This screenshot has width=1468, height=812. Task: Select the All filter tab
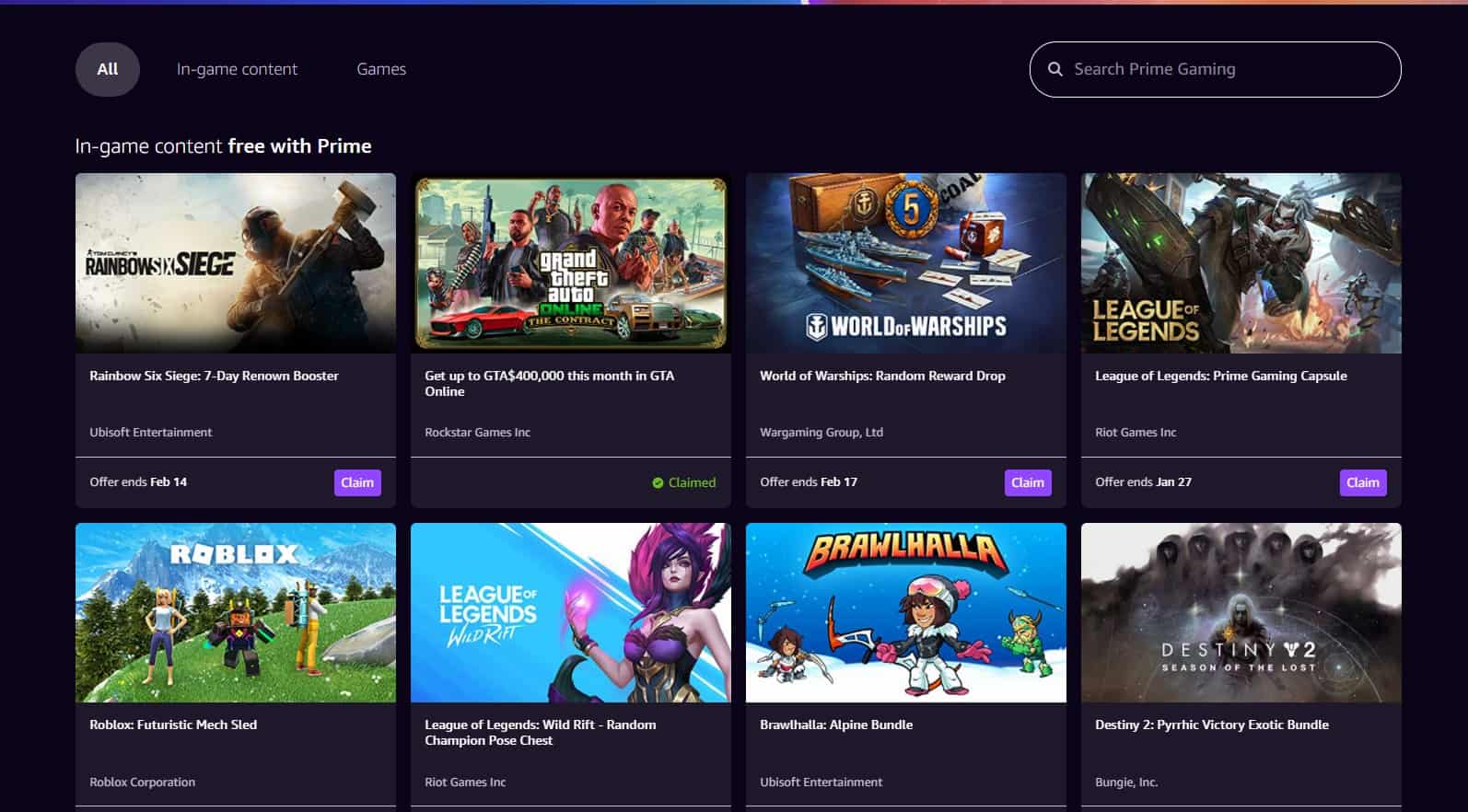107,69
